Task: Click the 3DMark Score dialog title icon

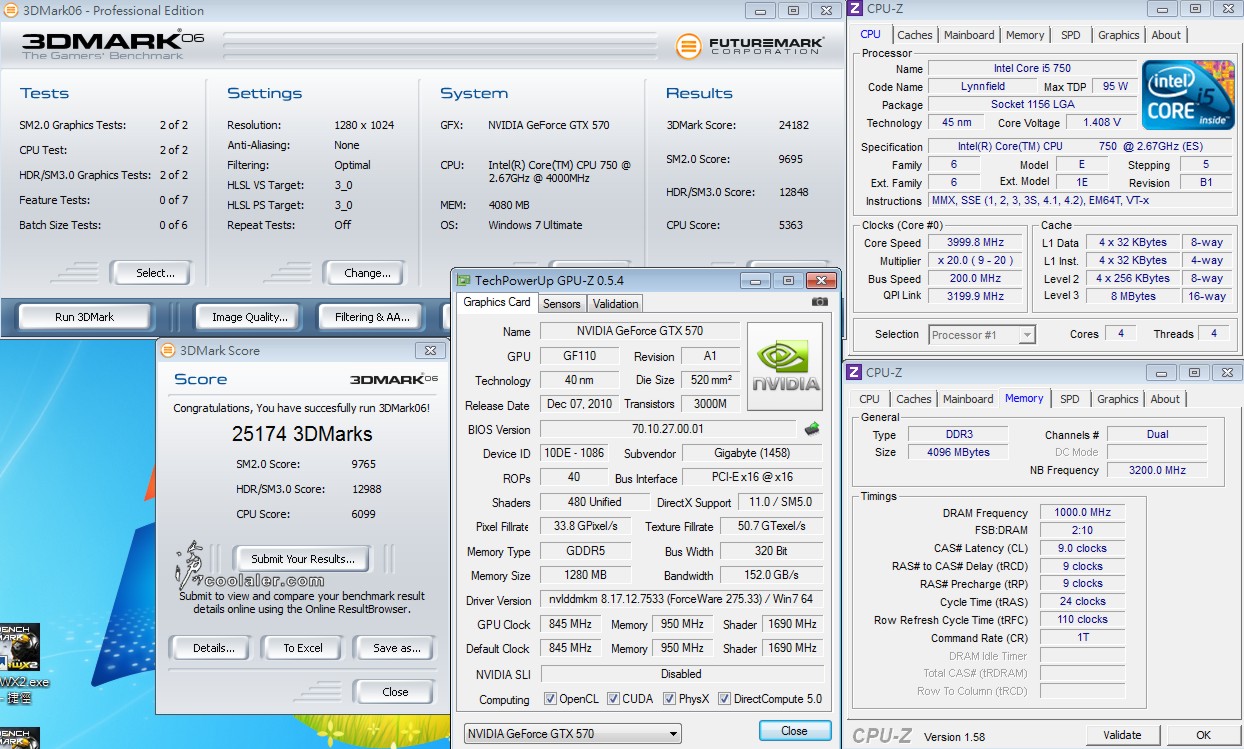Action: point(167,350)
